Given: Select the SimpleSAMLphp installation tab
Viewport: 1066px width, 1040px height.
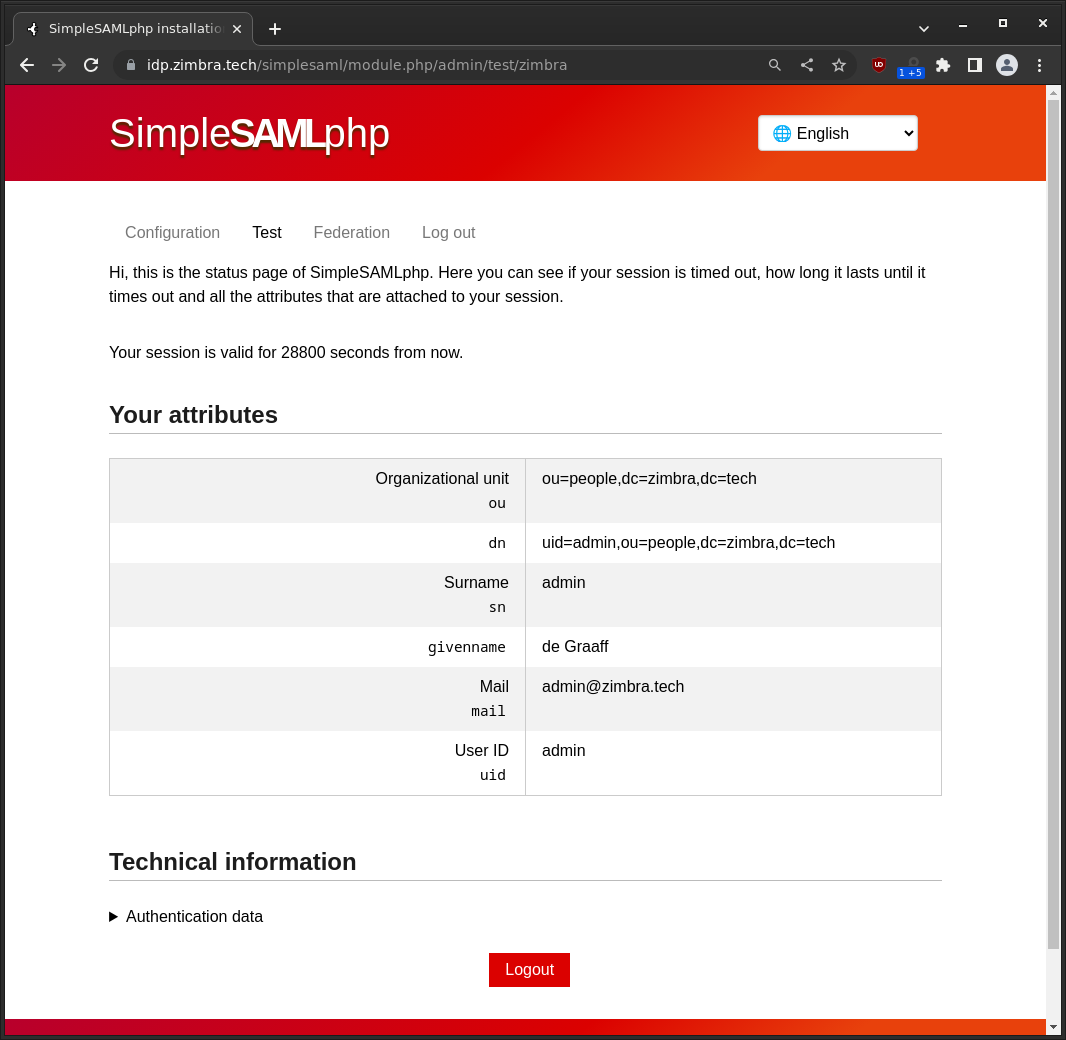Looking at the screenshot, I should click(x=133, y=29).
